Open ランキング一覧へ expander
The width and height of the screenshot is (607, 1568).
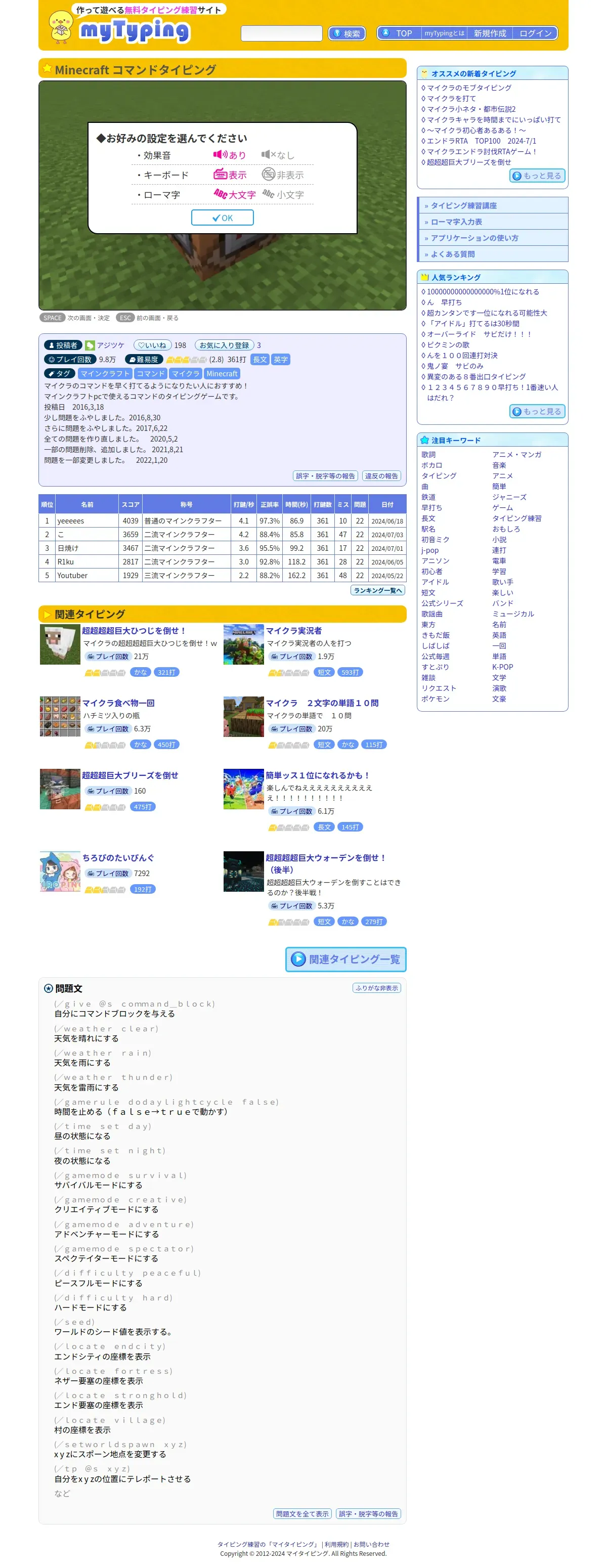377,590
